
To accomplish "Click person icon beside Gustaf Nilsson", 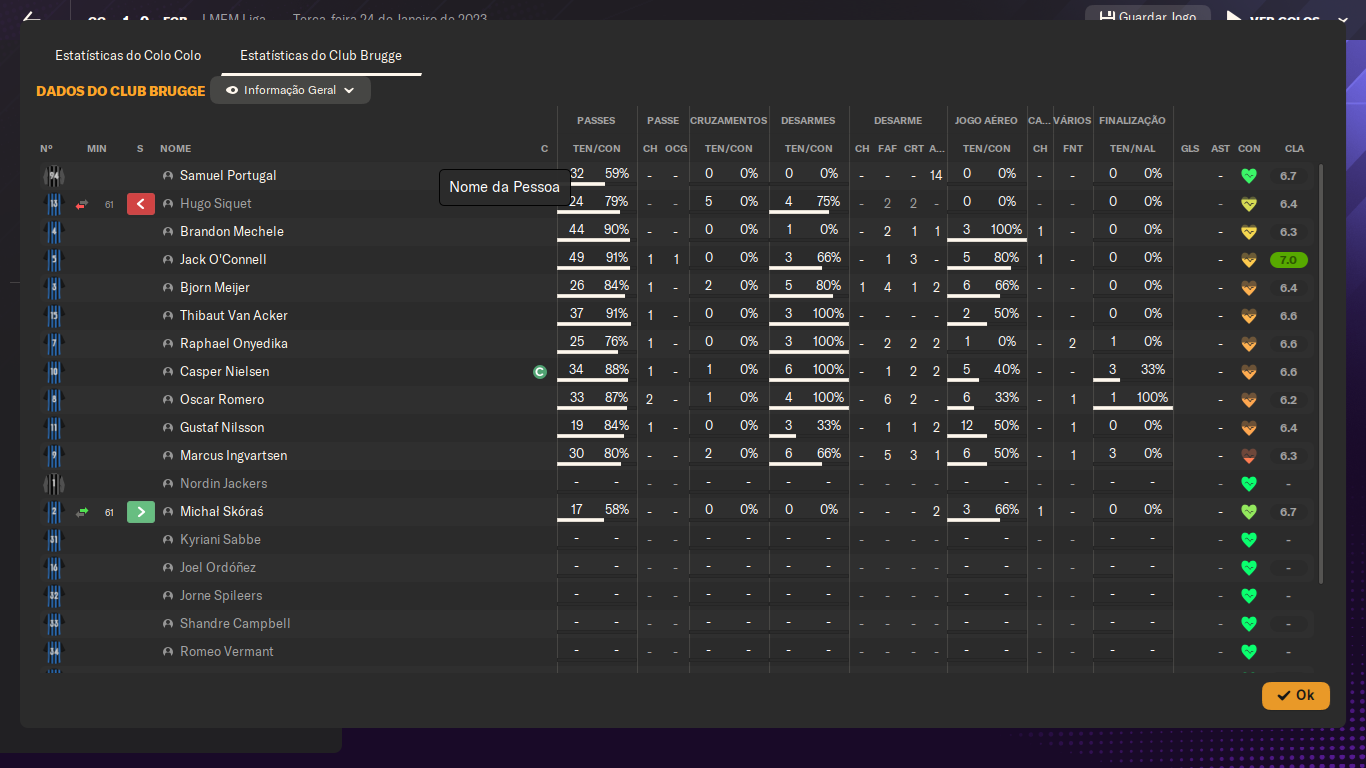I will (x=168, y=428).
